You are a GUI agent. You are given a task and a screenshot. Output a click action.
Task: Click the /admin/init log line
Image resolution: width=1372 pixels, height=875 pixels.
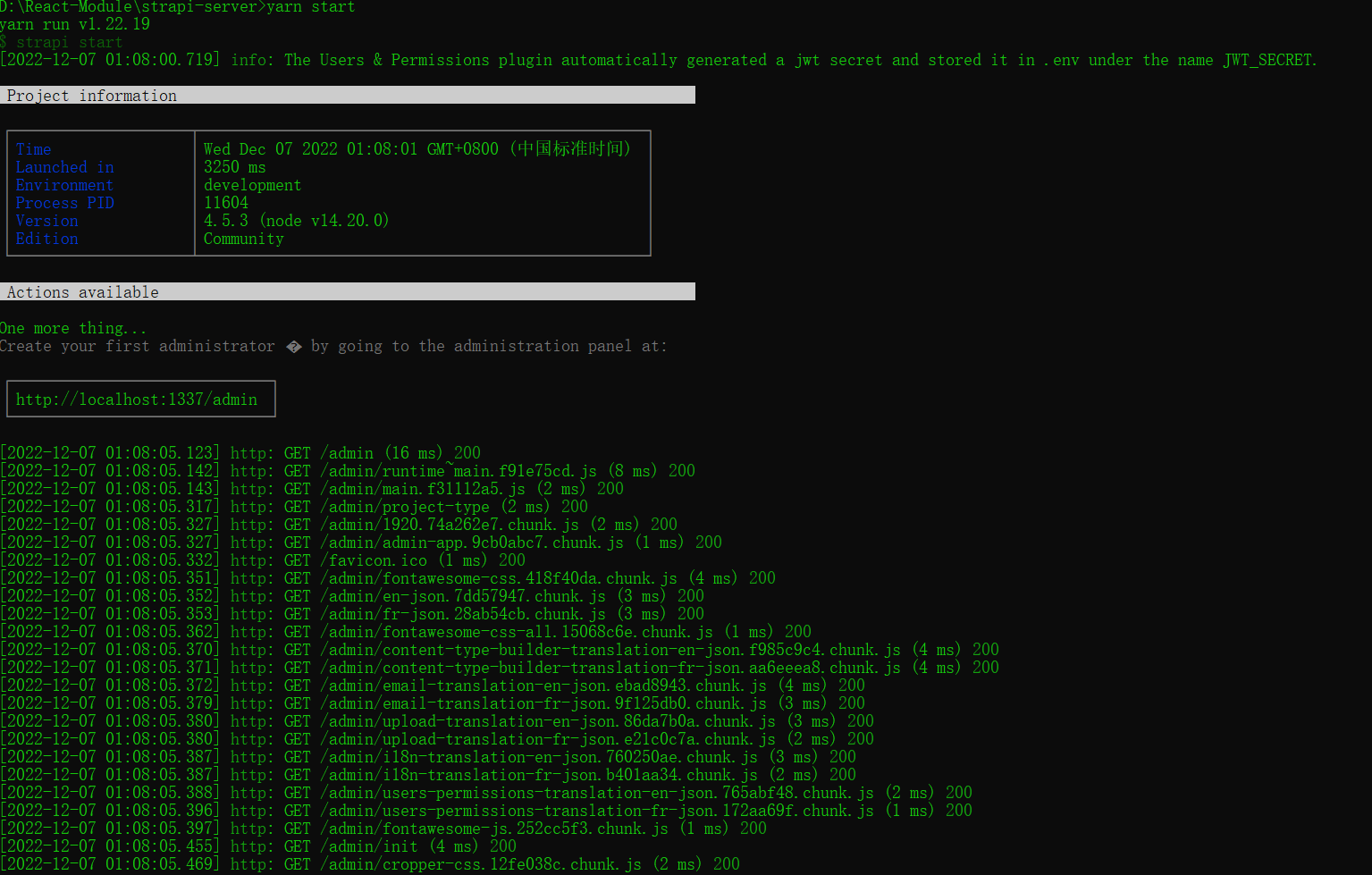258,846
